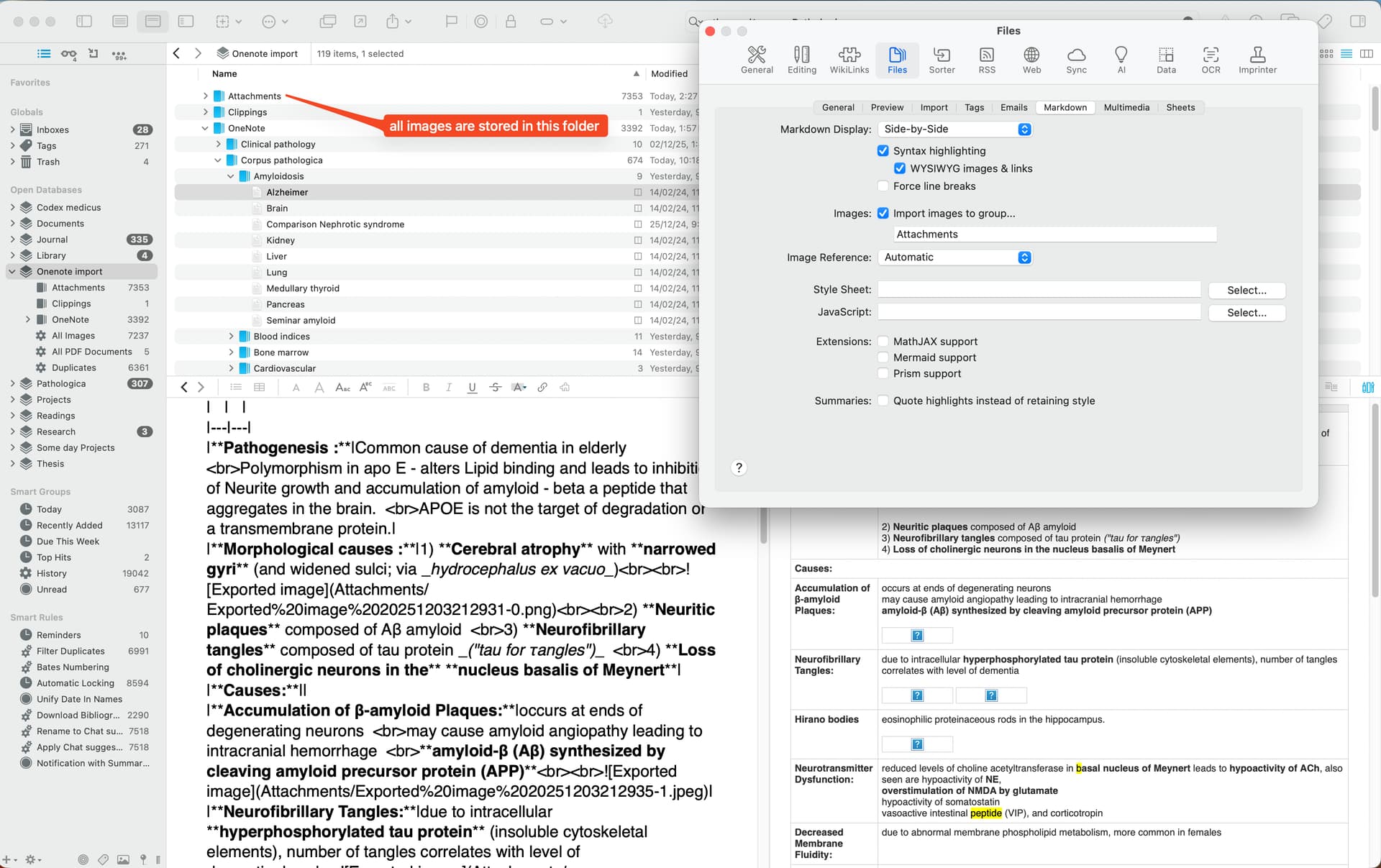1381x868 pixels.
Task: Click Select button for Style Sheet
Action: point(1246,291)
